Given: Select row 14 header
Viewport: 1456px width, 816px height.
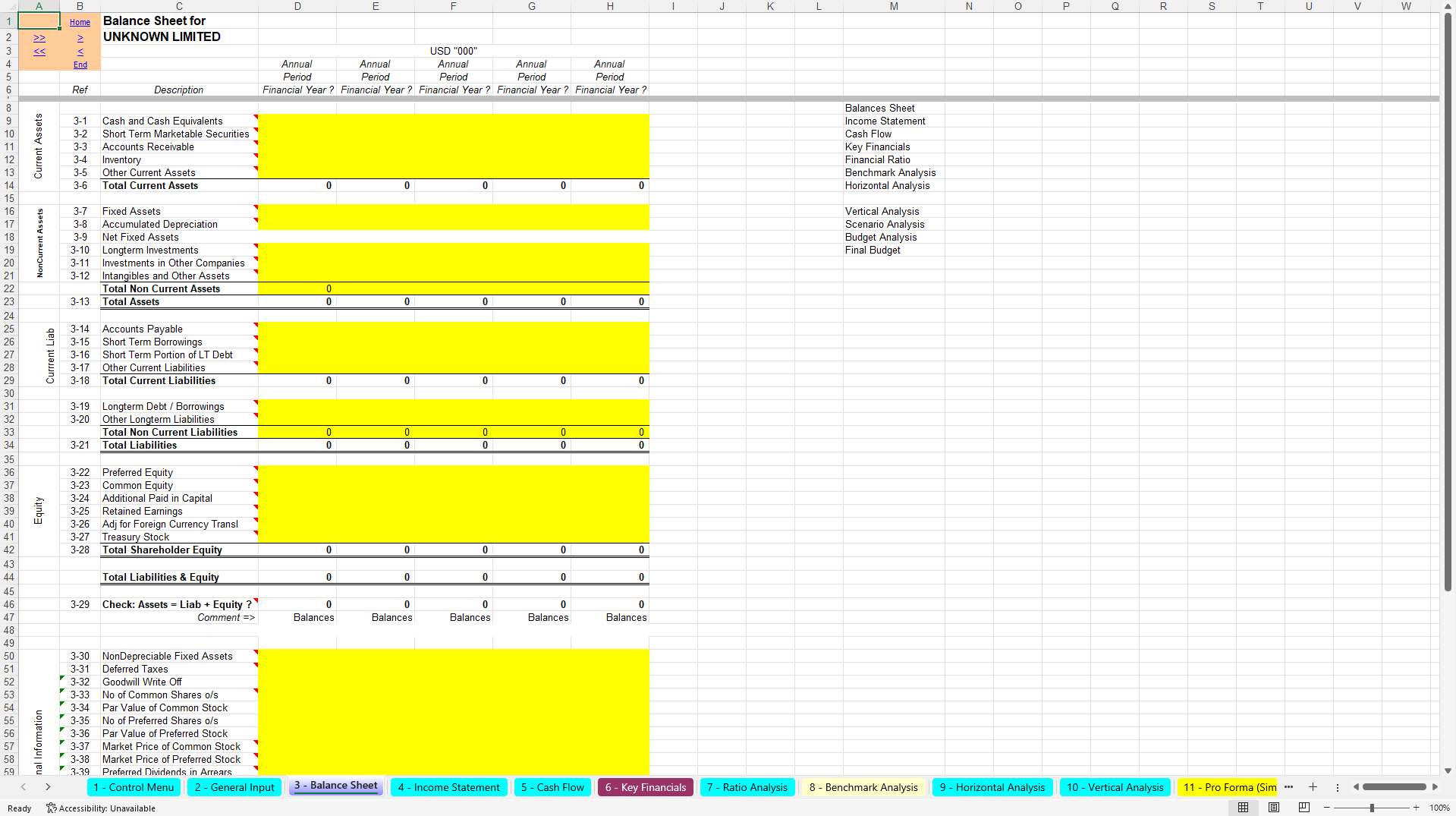Looking at the screenshot, I should click(8, 185).
